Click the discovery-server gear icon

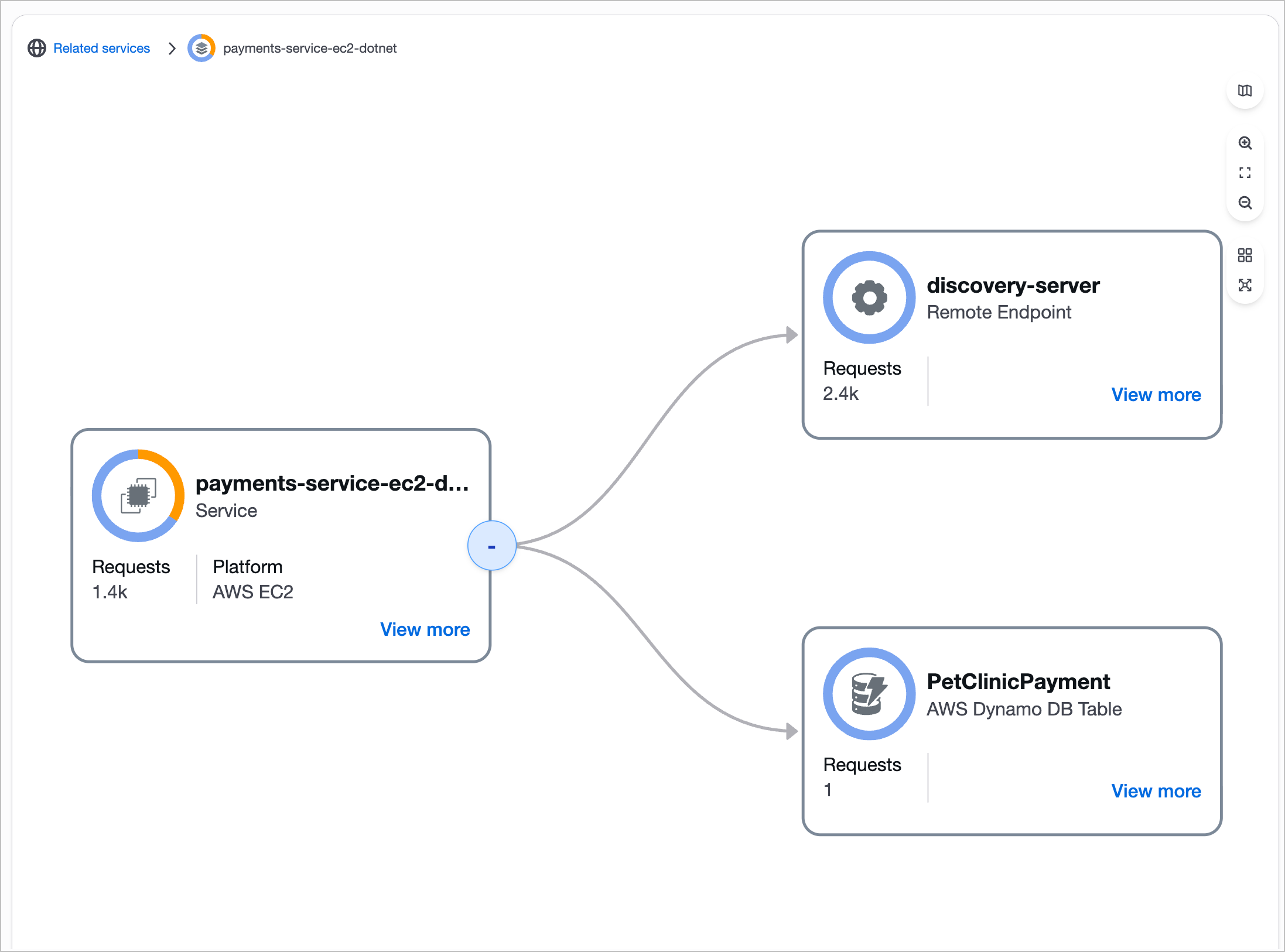point(869,297)
